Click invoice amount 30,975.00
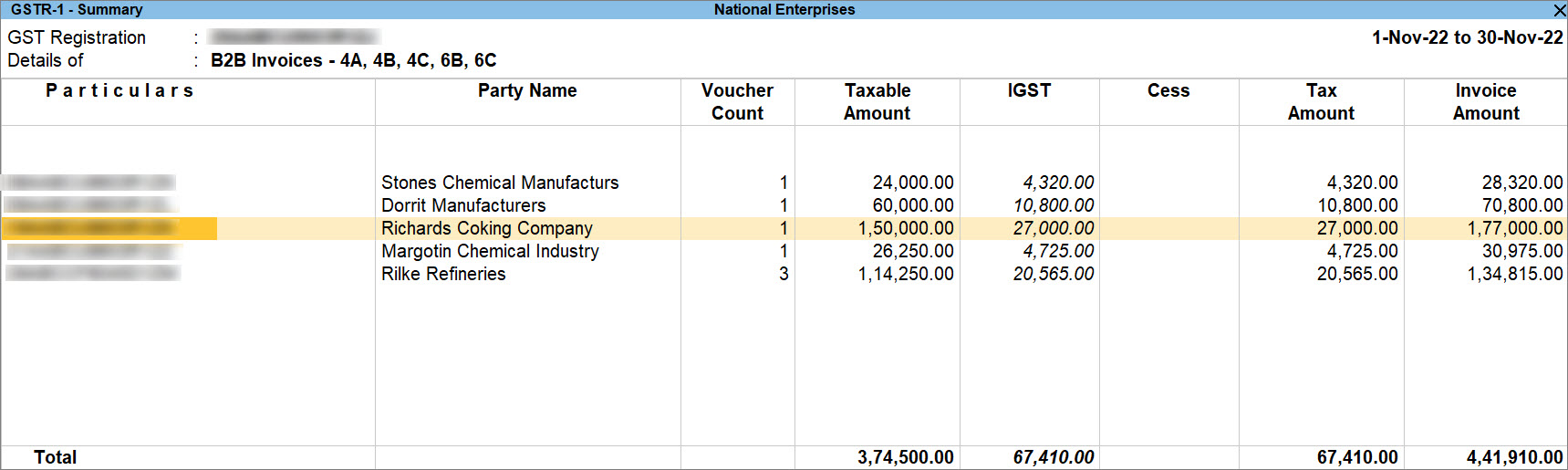The height and width of the screenshot is (470, 1568). (x=1522, y=251)
